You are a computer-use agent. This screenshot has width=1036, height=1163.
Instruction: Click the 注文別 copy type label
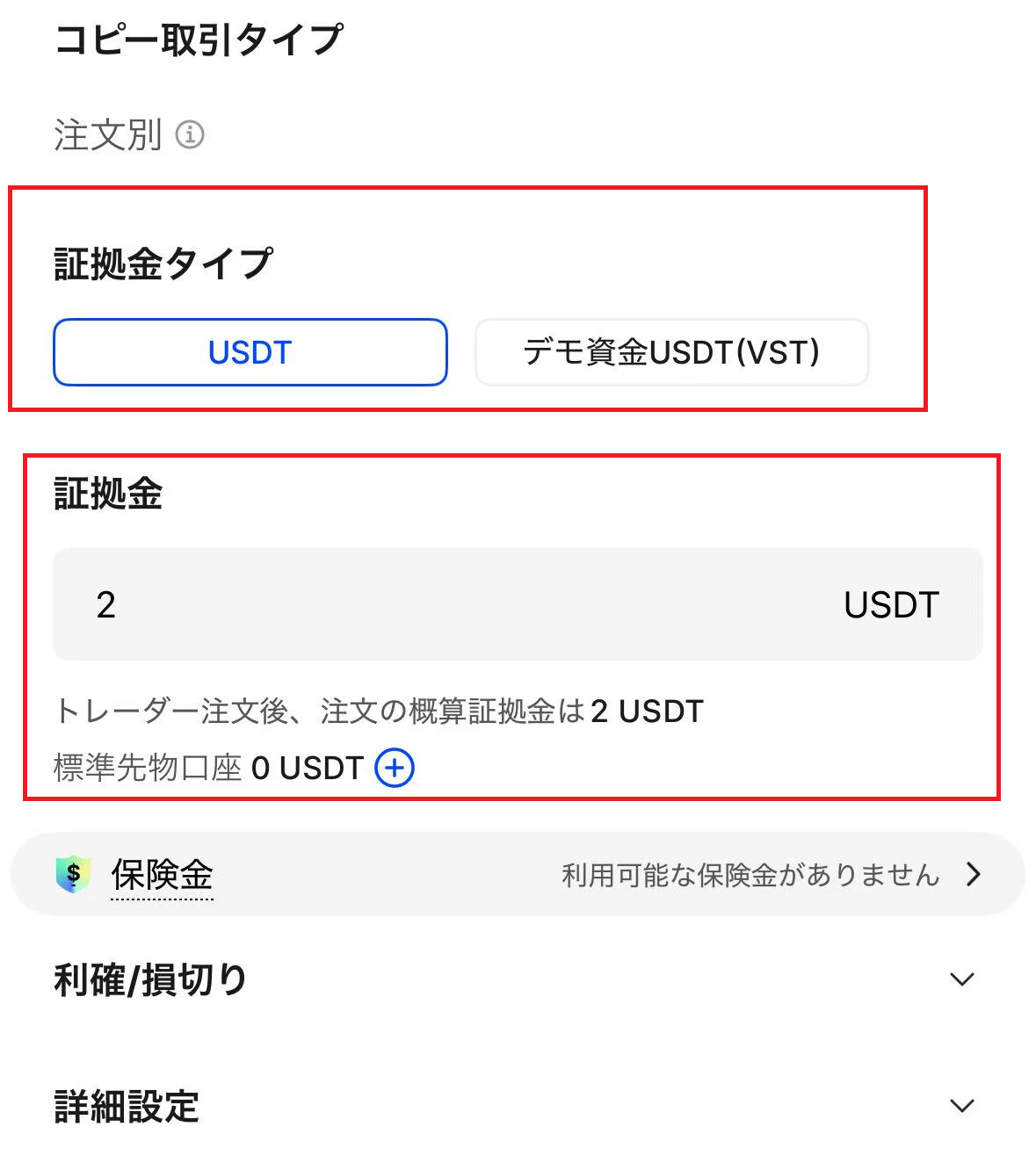108,134
